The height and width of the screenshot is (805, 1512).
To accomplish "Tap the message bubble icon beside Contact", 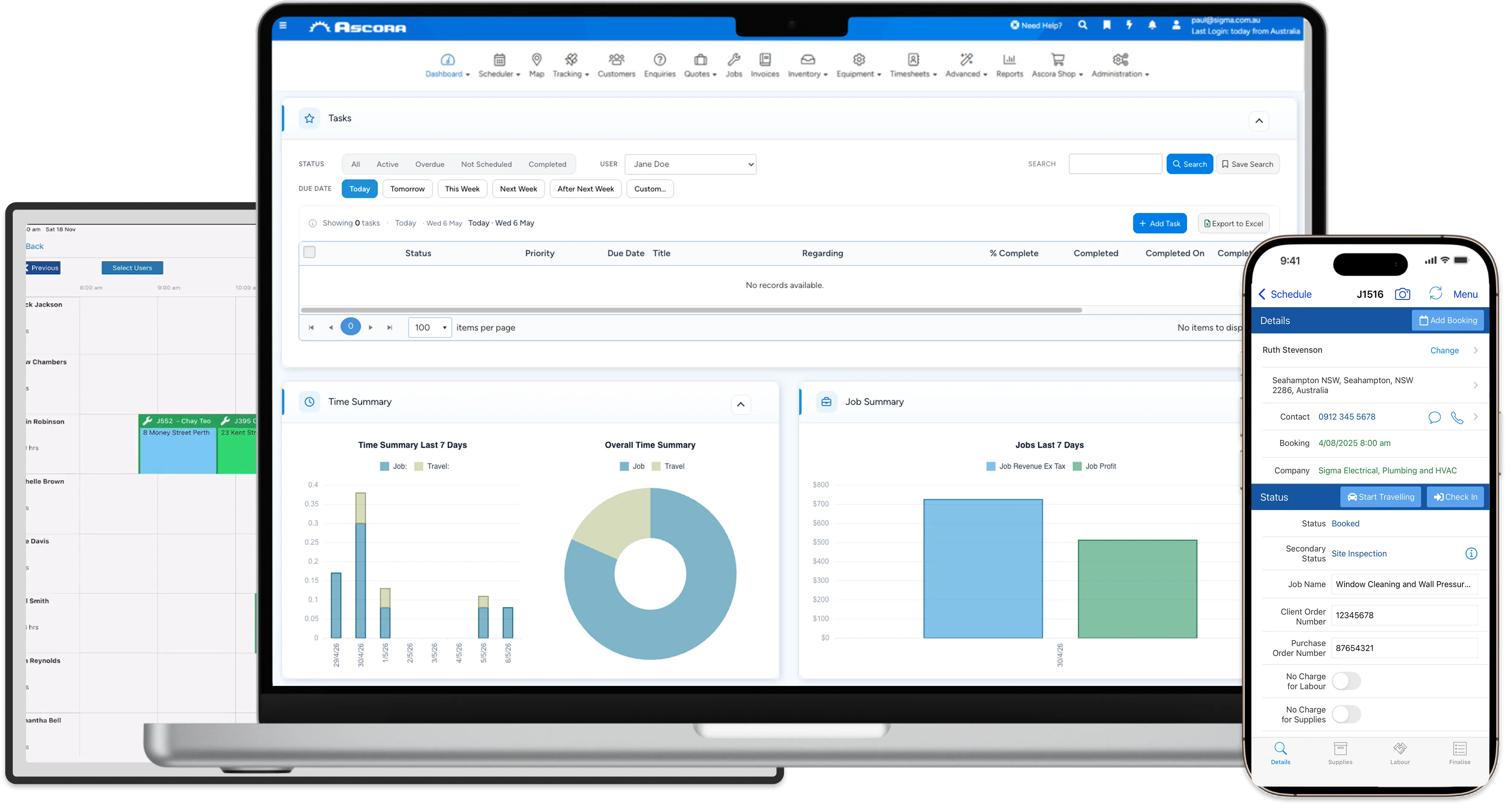I will point(1435,417).
